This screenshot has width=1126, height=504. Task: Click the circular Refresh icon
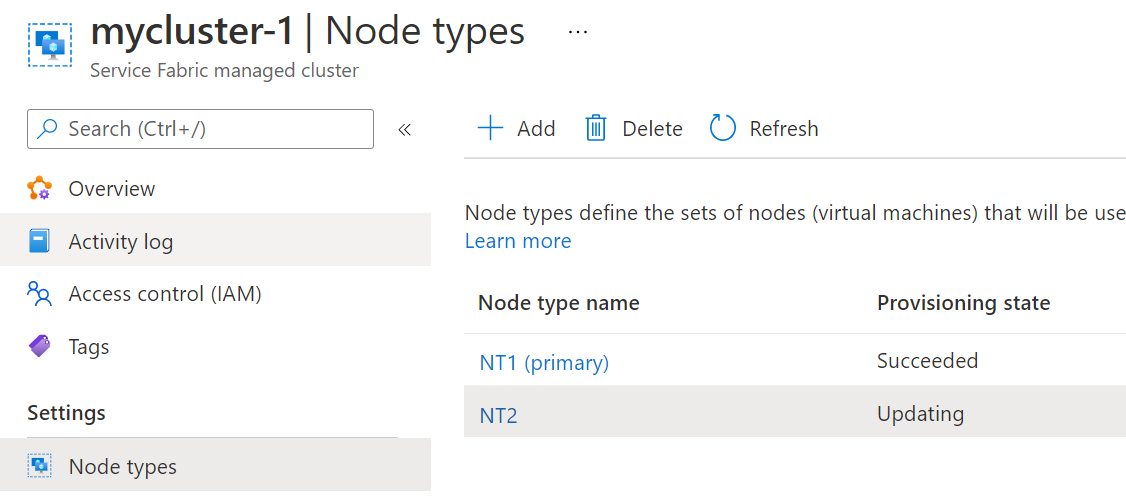tap(722, 128)
